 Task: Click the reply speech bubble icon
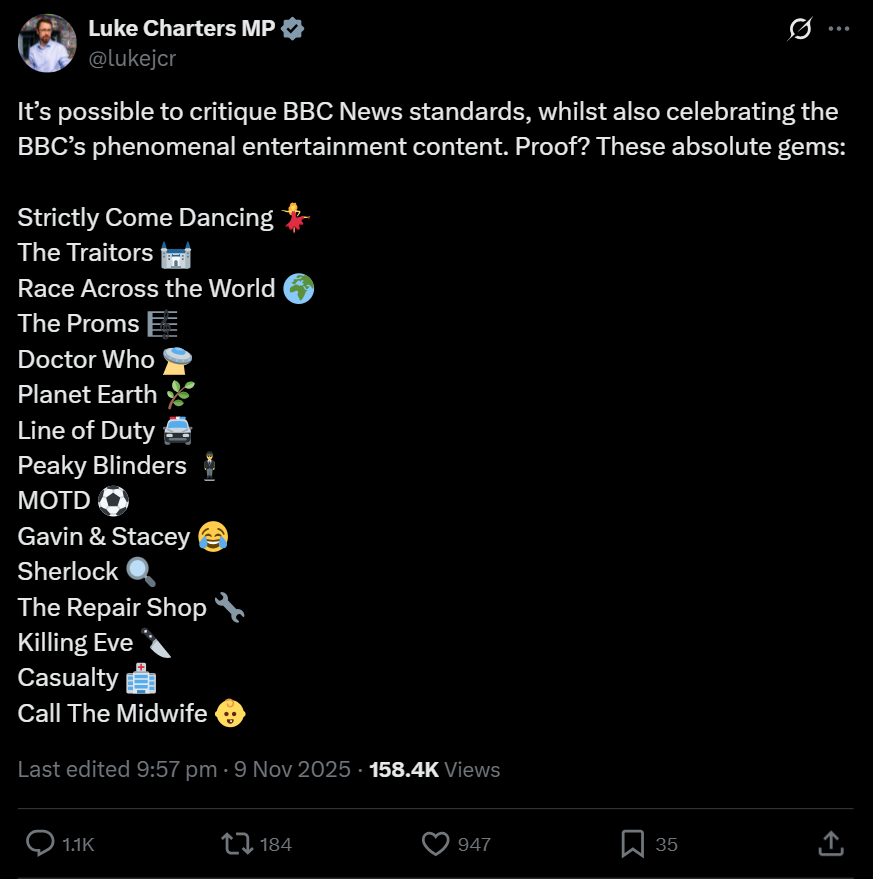39,844
